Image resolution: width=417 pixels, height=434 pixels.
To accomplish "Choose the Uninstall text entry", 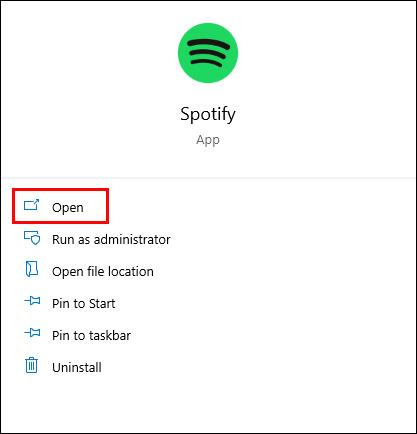I will (77, 367).
